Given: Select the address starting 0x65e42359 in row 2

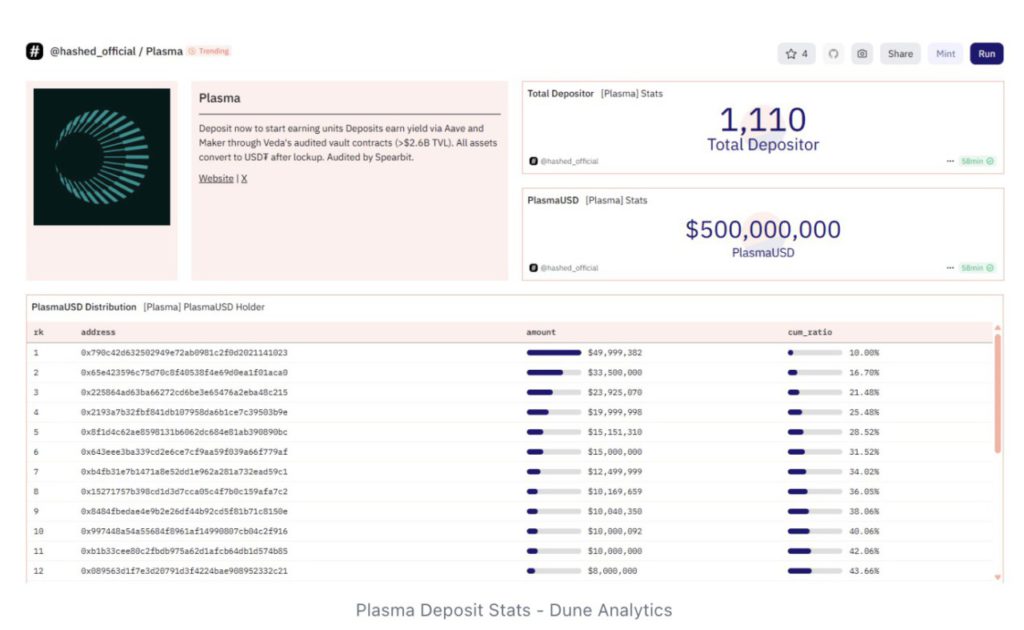Looking at the screenshot, I should [x=184, y=372].
